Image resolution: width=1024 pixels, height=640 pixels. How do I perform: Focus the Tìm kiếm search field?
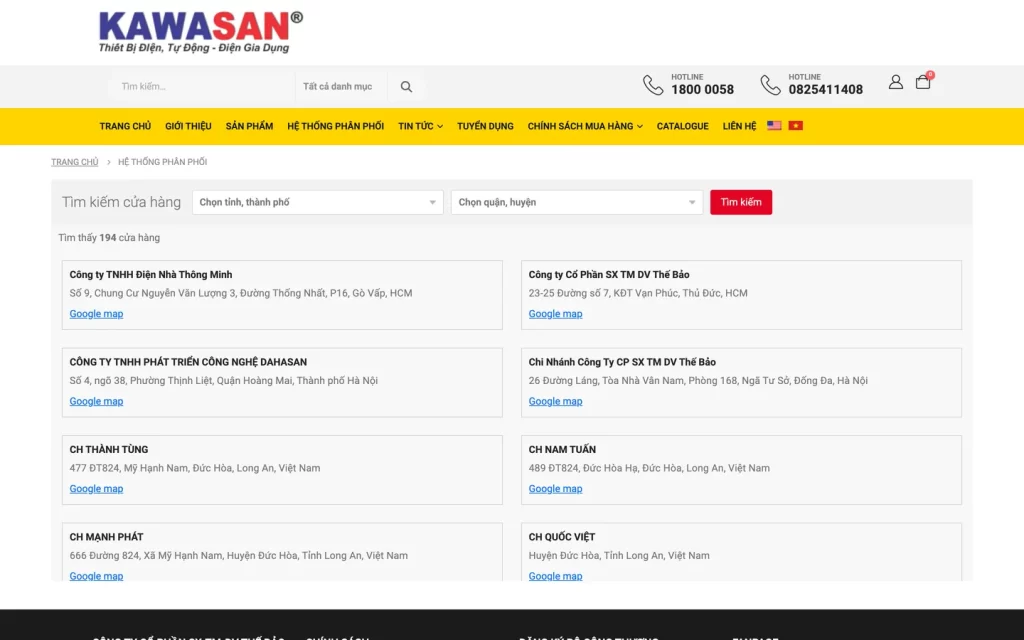pyautogui.click(x=202, y=86)
